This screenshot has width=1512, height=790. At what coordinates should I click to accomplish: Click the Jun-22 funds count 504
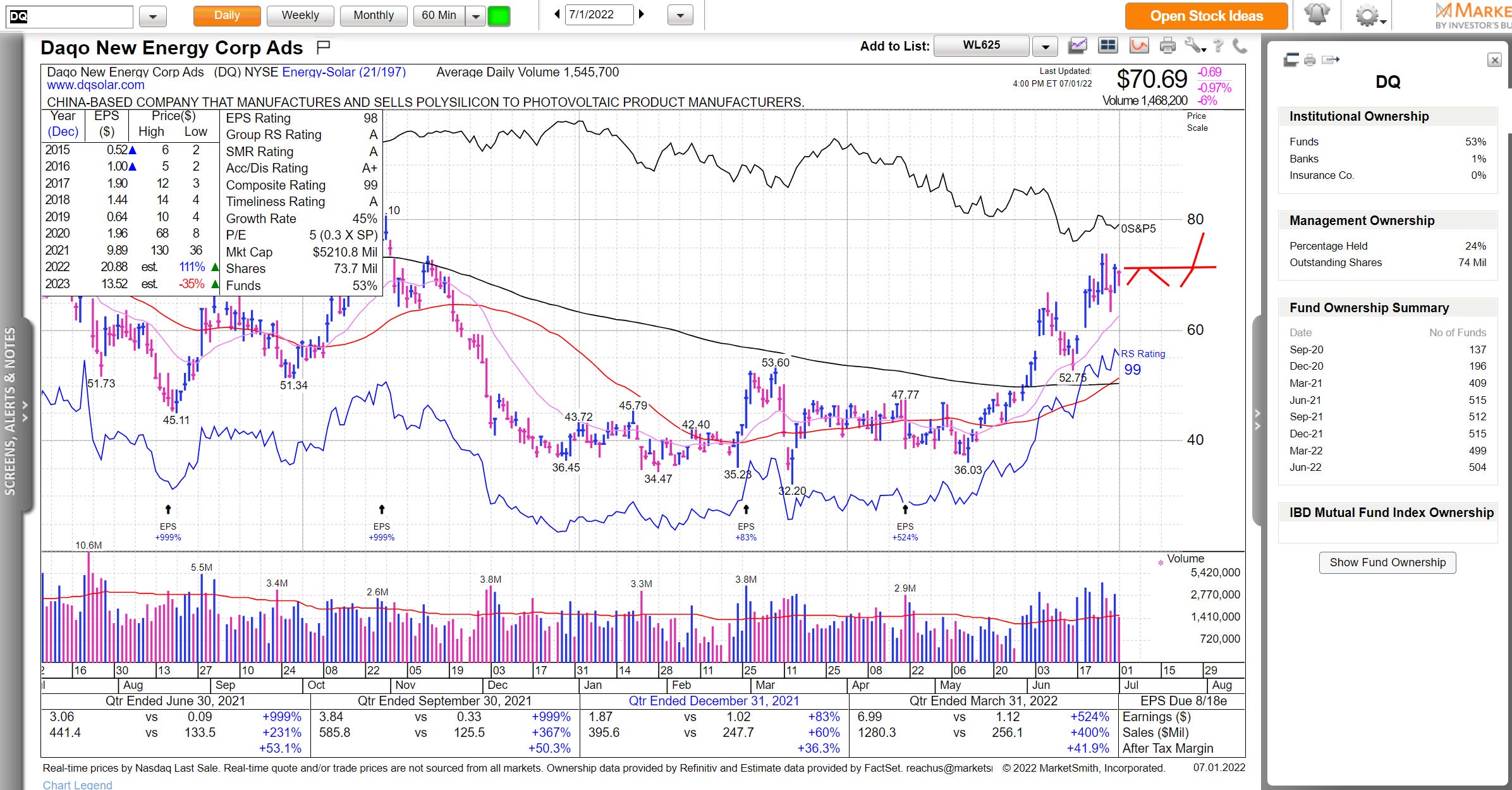1477,468
